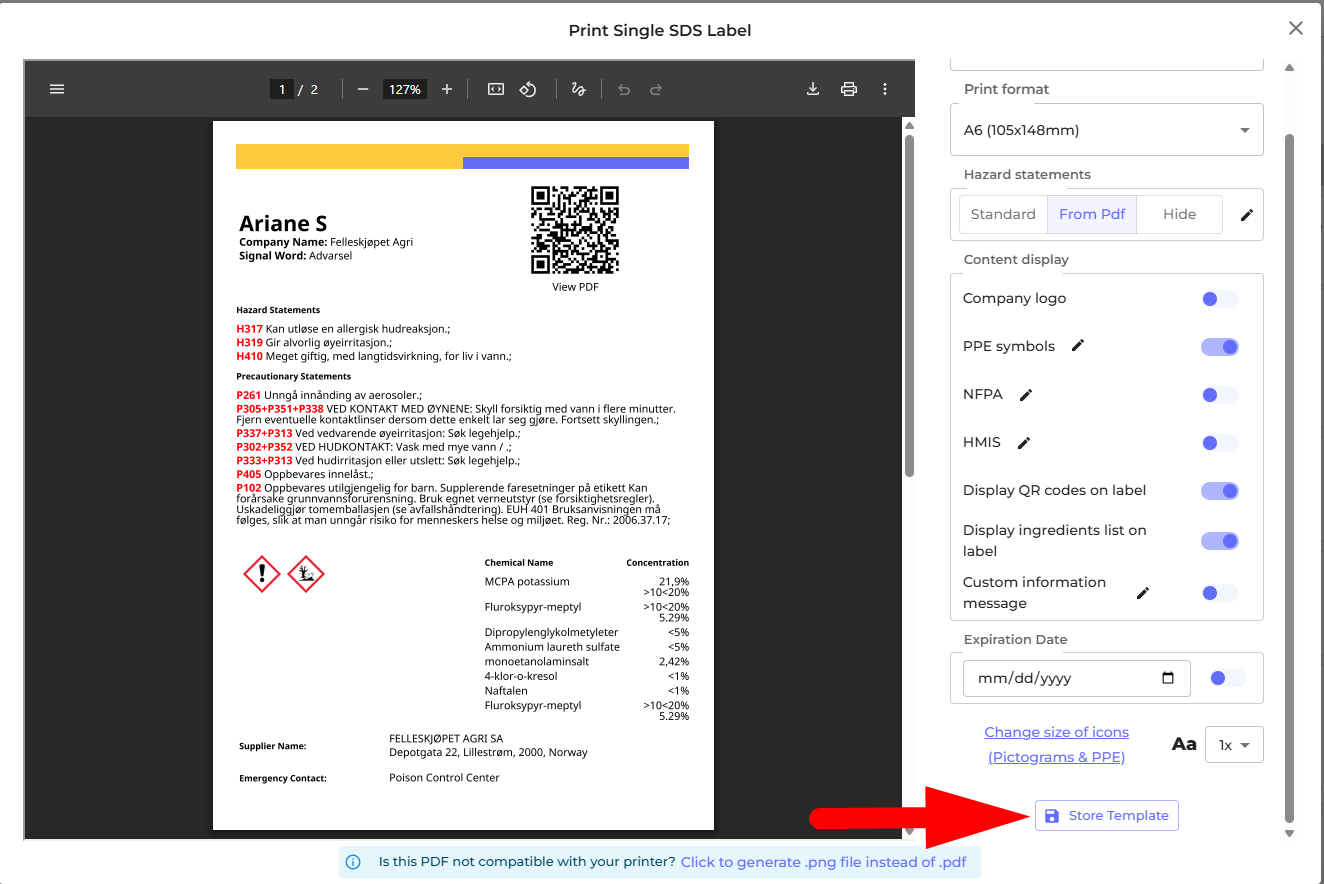1324x884 pixels.
Task: Click the Store Template button
Action: tap(1107, 816)
